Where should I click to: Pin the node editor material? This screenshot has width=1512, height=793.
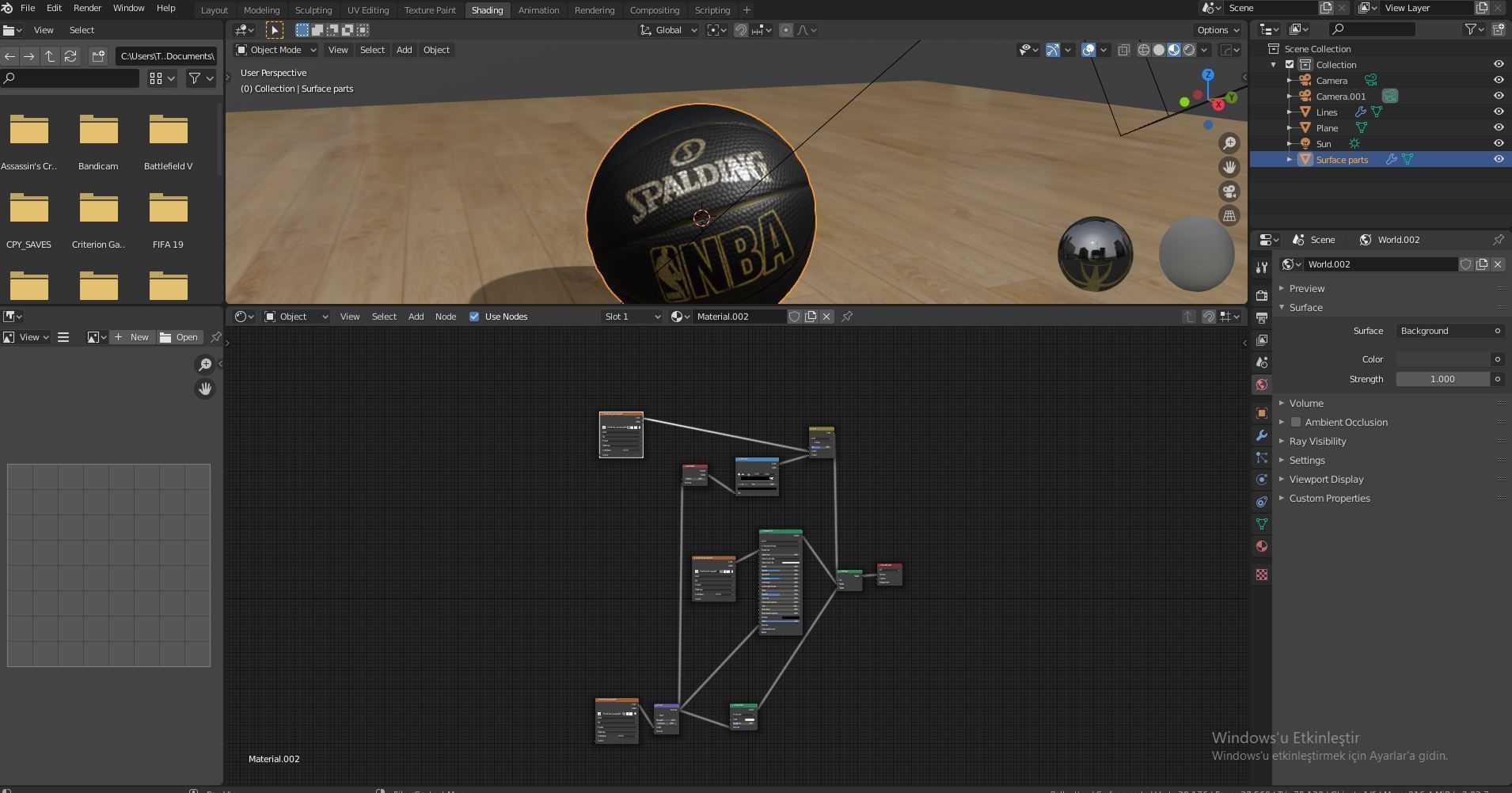tap(847, 317)
